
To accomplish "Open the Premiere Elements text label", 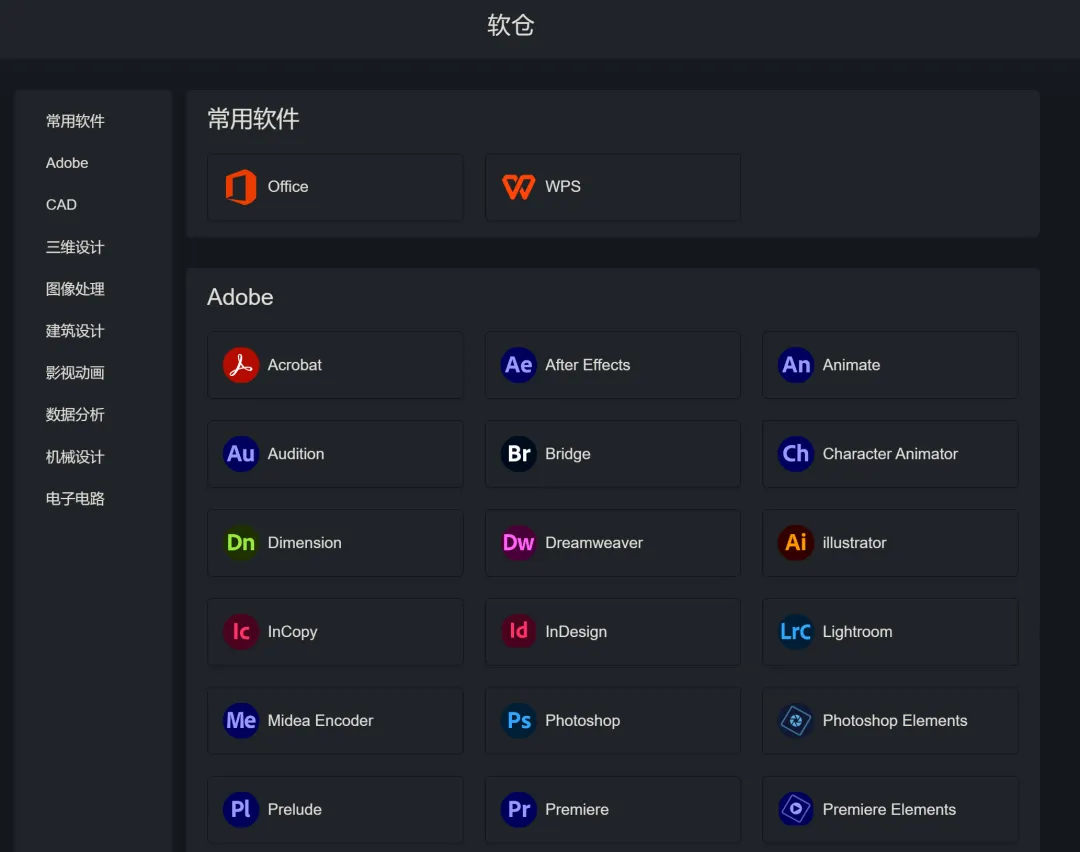I will (889, 809).
